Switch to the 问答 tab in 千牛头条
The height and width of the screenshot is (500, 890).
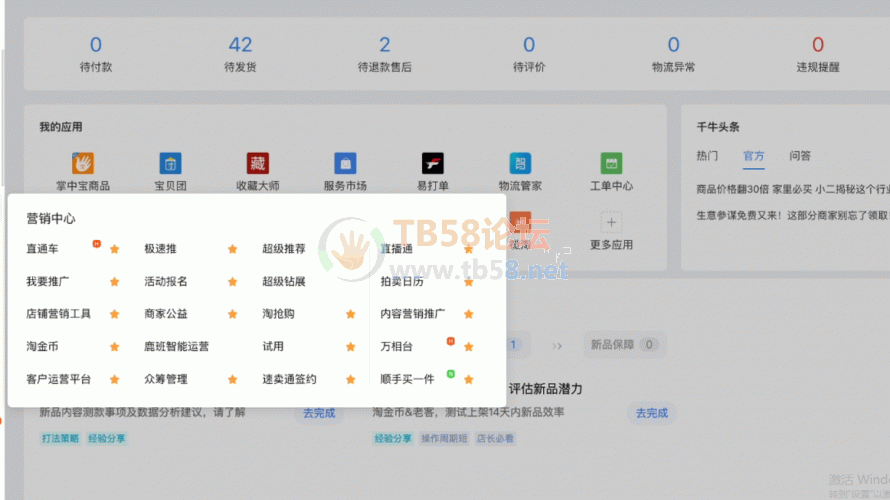point(800,156)
